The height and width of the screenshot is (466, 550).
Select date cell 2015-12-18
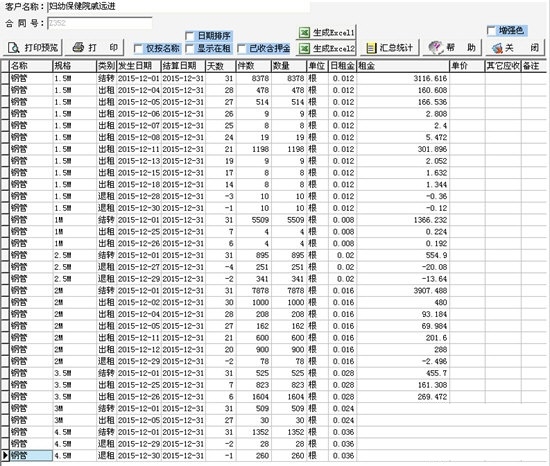coord(139,184)
